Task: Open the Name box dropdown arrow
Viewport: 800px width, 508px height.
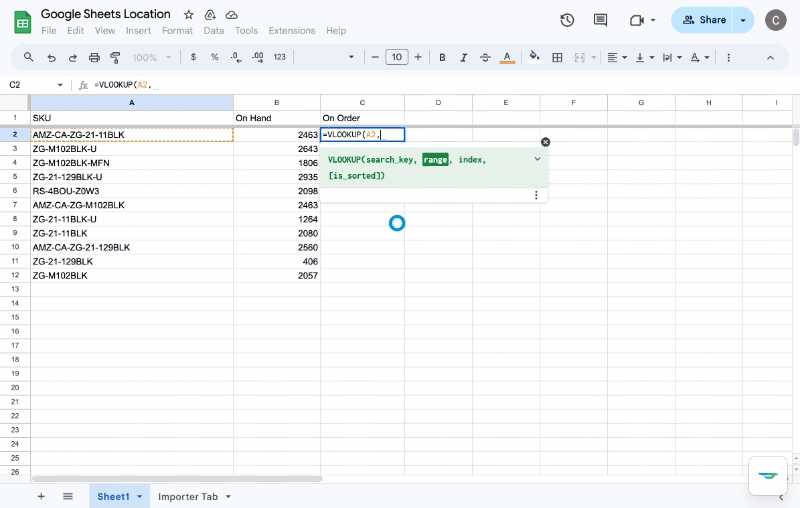Action: click(60, 85)
